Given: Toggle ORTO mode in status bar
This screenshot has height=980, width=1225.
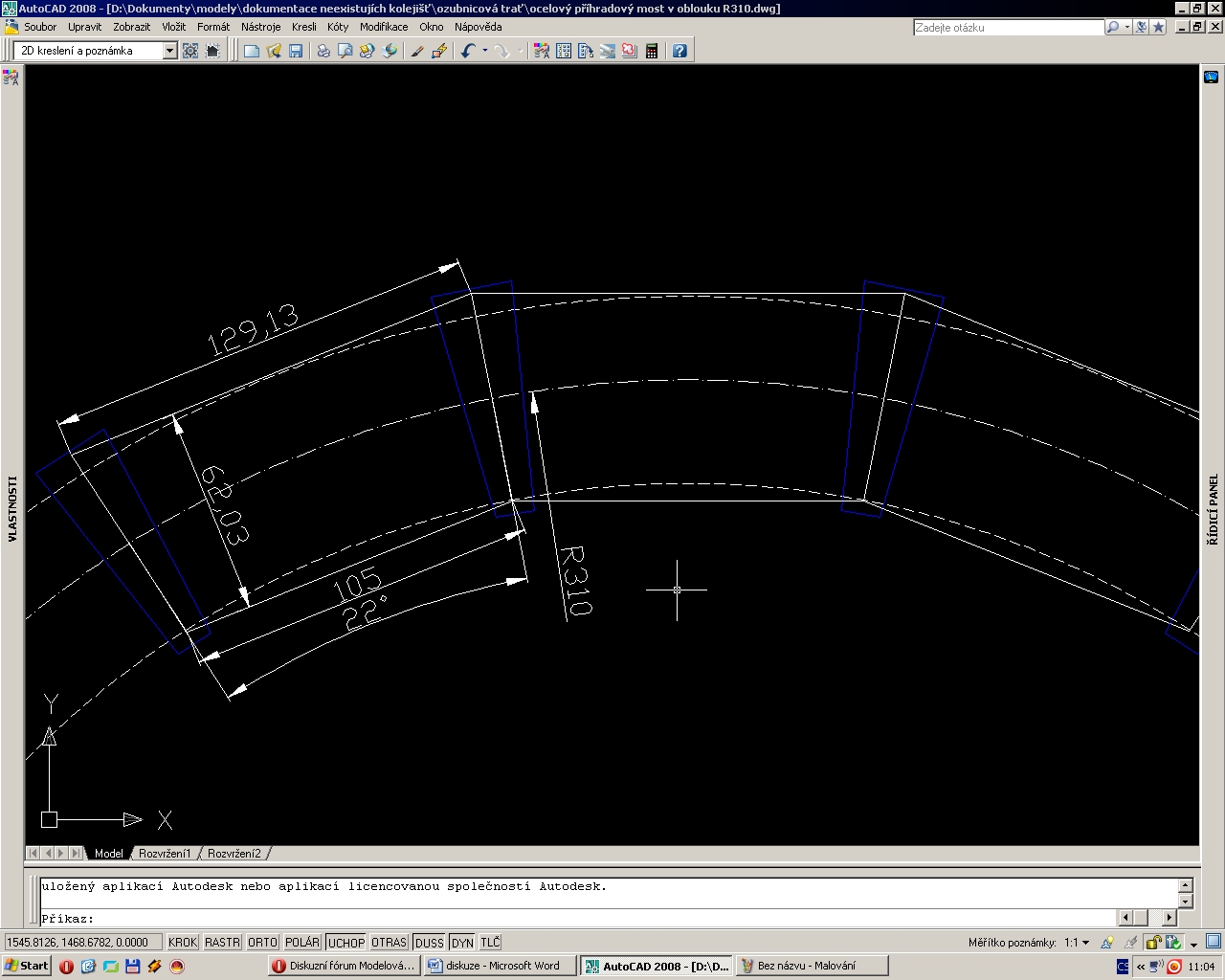Looking at the screenshot, I should [x=262, y=943].
